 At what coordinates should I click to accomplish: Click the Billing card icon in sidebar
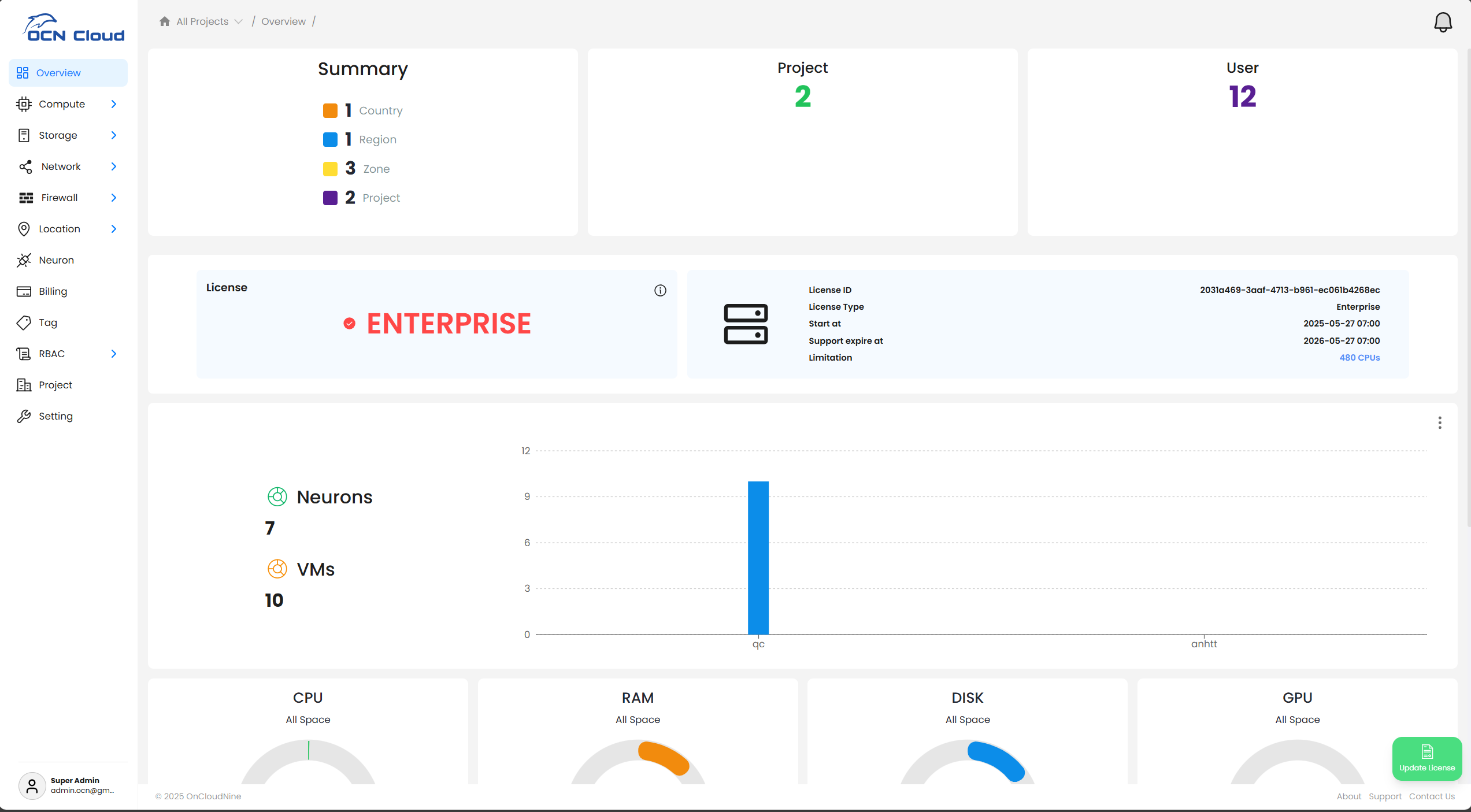(x=24, y=291)
